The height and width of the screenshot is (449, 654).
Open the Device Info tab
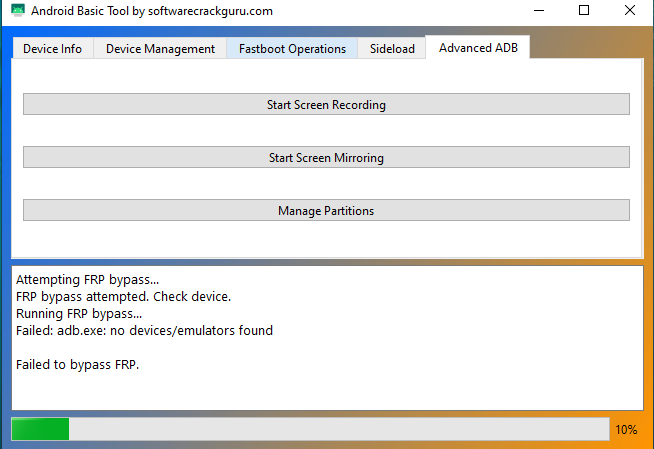pos(53,48)
